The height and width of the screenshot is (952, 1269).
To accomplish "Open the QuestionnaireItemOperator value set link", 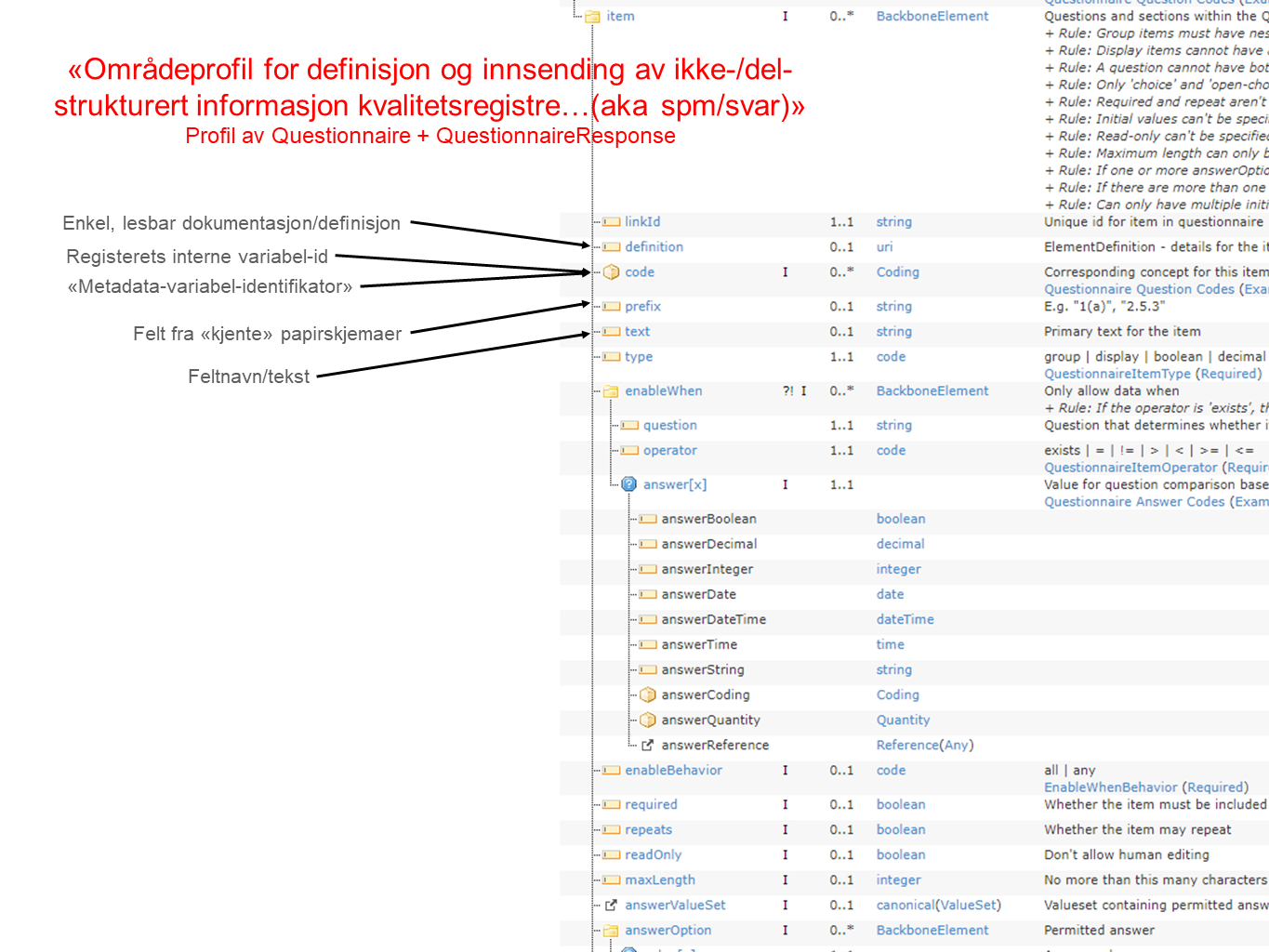I will click(1130, 468).
